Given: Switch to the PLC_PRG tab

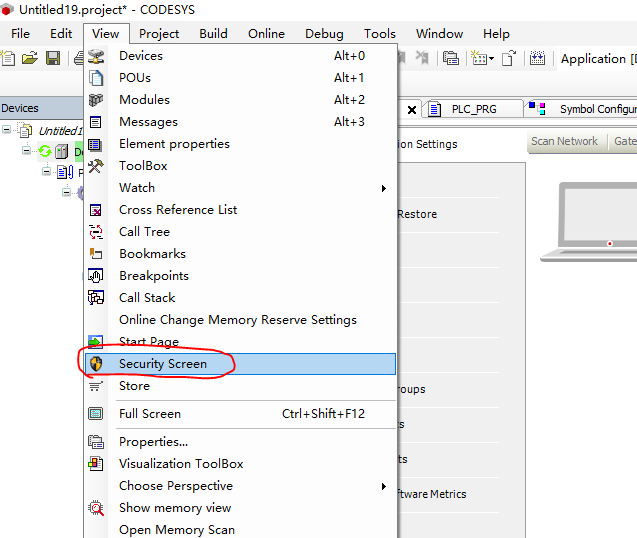Looking at the screenshot, I should pyautogui.click(x=474, y=109).
